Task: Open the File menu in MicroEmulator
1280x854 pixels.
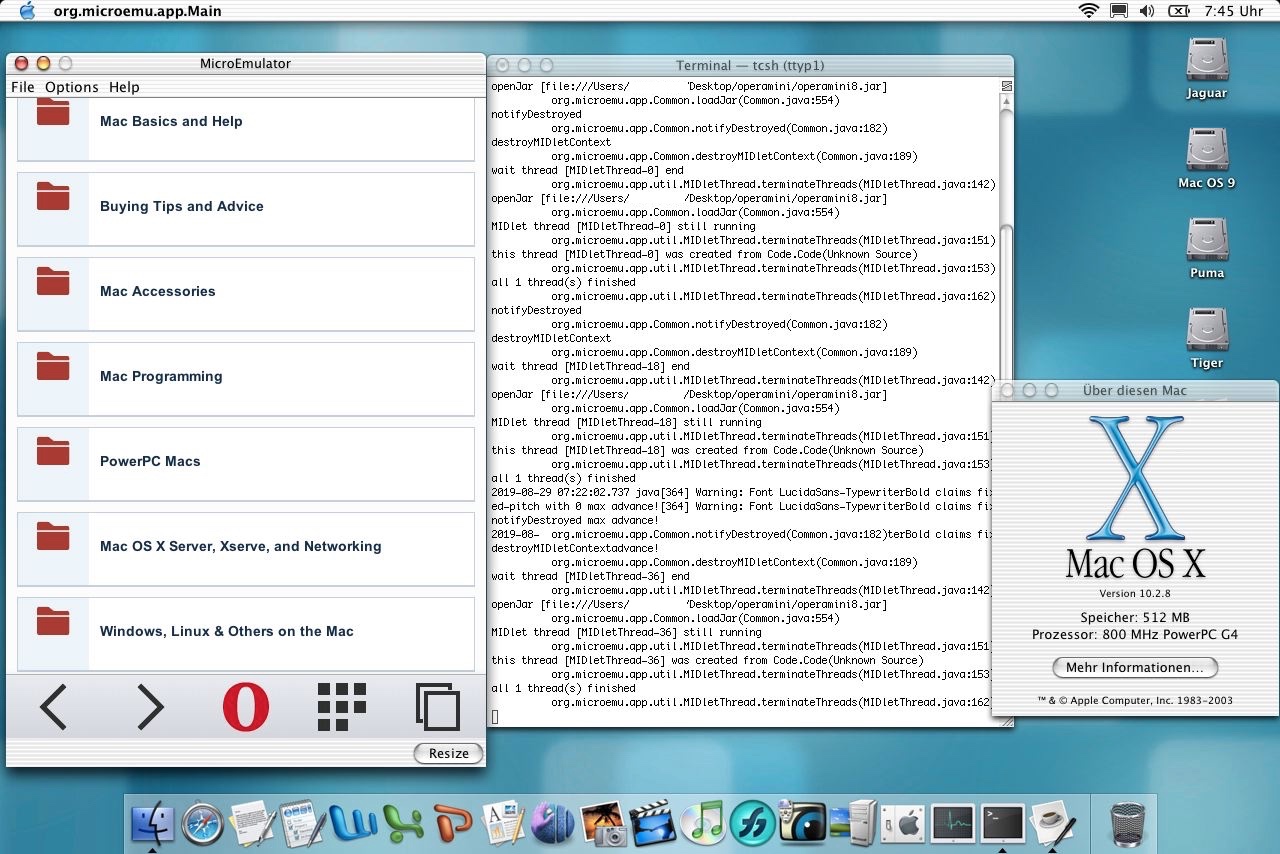Action: tap(23, 87)
